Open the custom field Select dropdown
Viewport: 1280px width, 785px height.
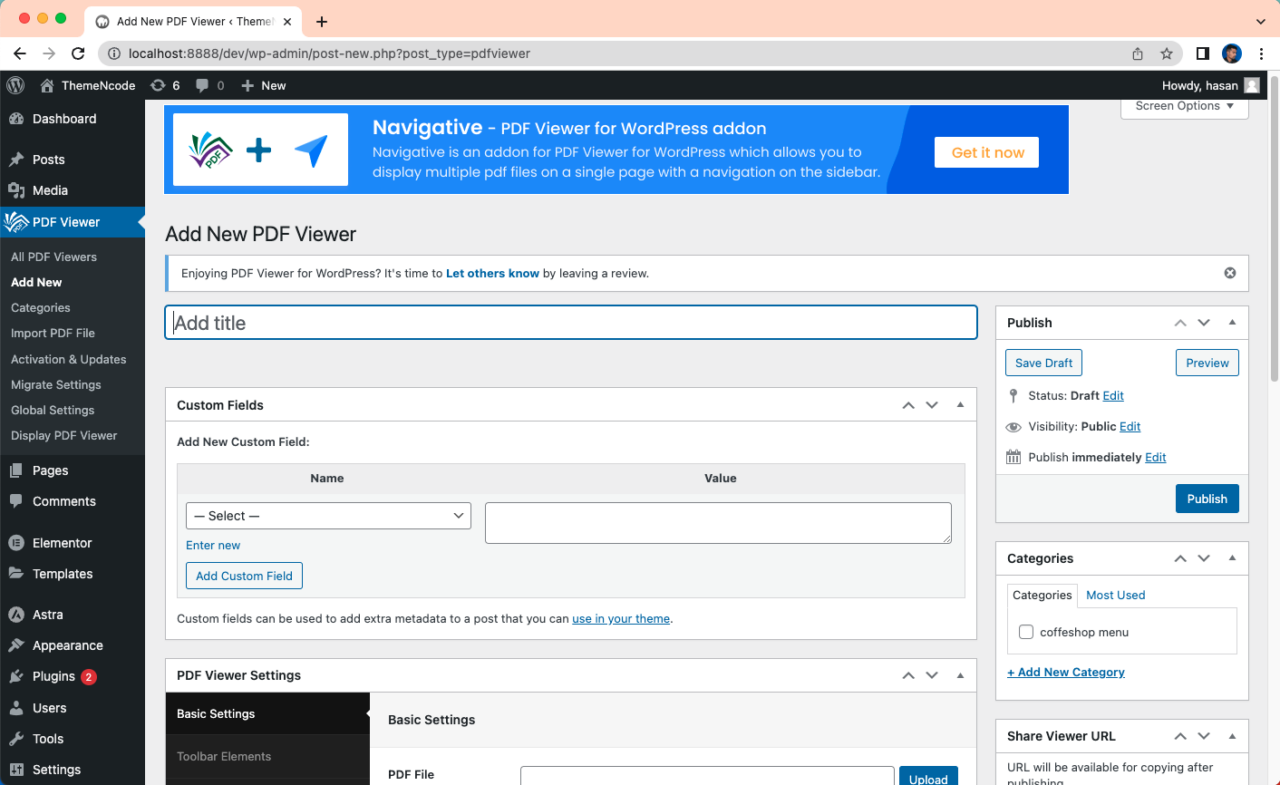328,516
